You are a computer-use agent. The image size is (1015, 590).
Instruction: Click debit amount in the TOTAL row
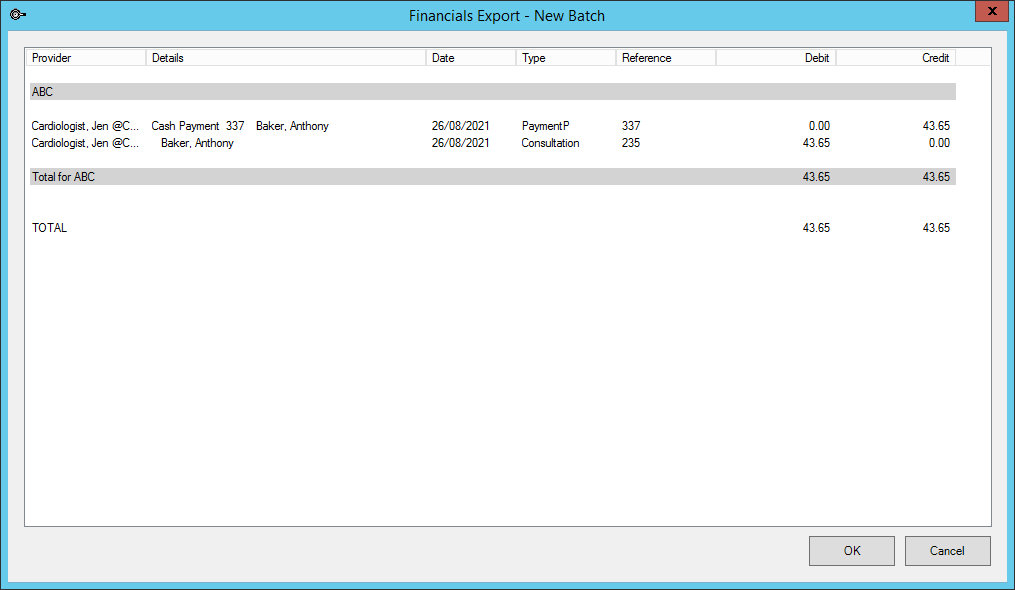click(816, 228)
